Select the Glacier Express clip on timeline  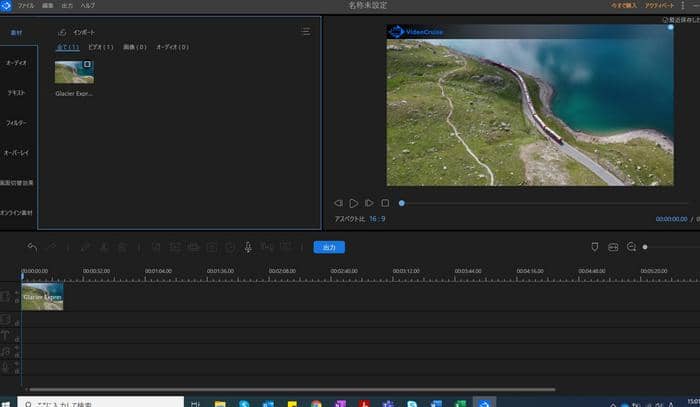(x=42, y=297)
